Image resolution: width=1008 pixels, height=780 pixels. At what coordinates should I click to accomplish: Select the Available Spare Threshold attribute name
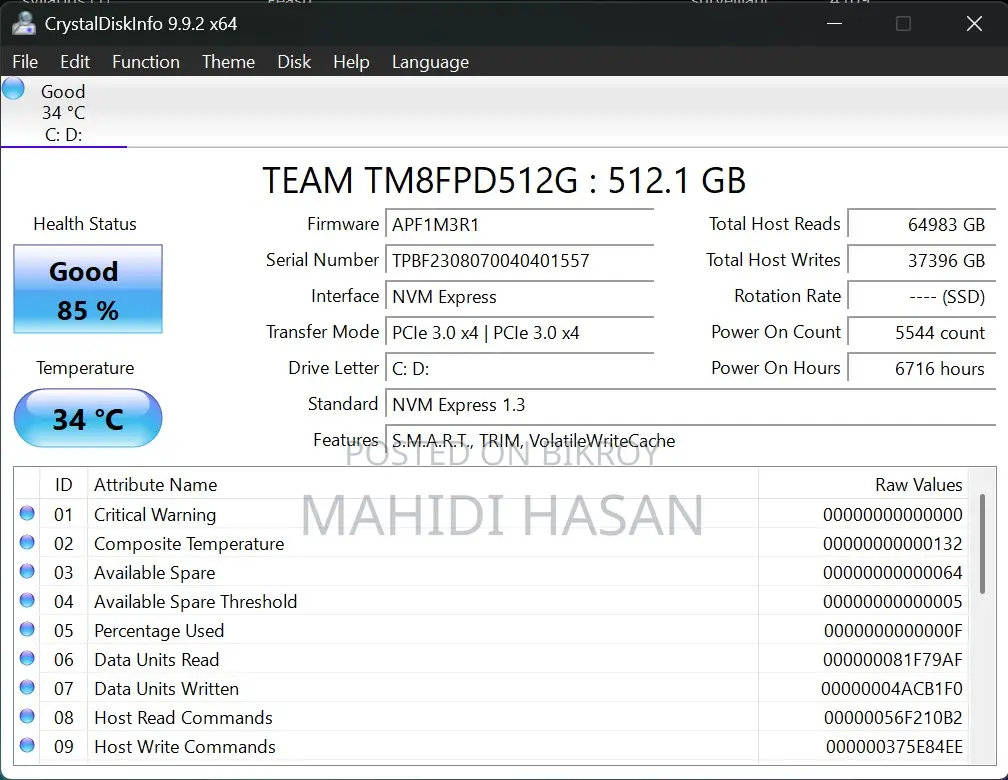pyautogui.click(x=196, y=602)
